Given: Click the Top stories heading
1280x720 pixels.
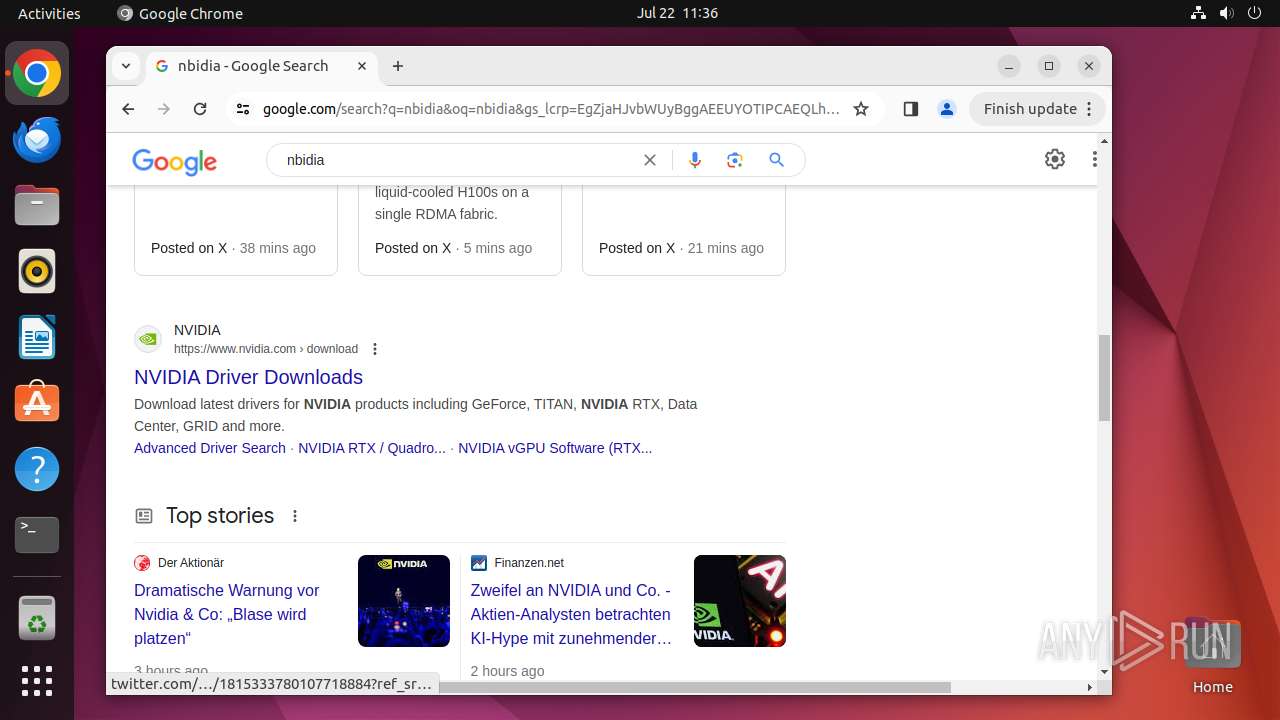Looking at the screenshot, I should (220, 516).
